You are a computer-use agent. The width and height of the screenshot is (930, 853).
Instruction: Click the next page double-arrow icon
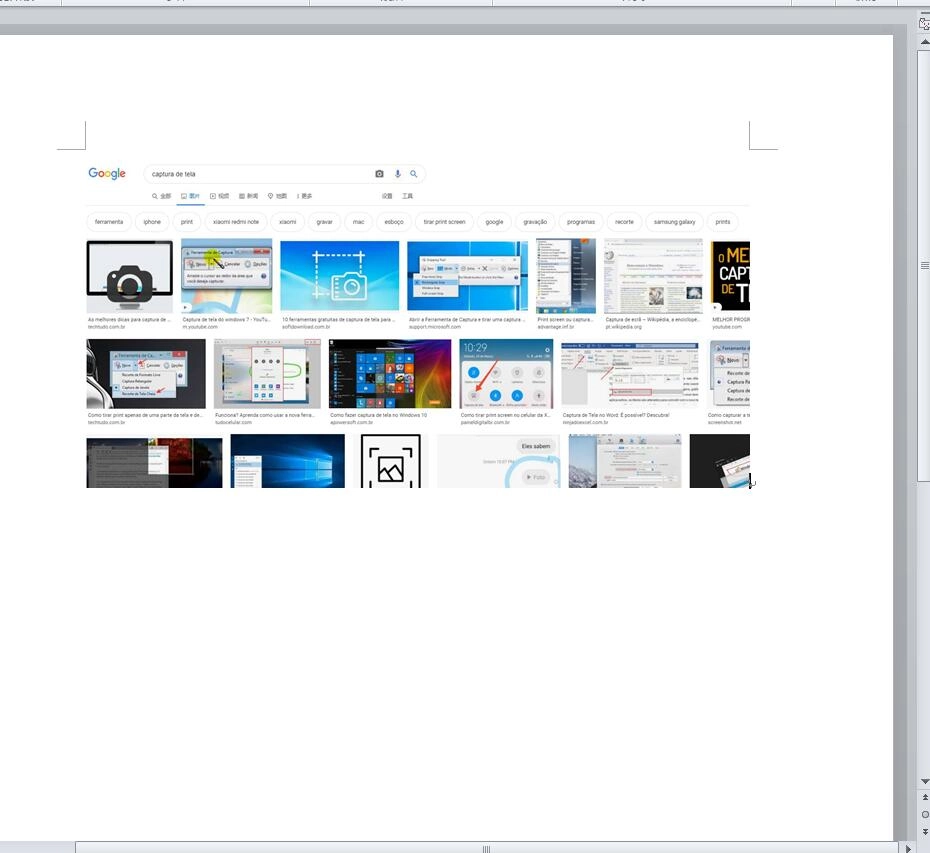tap(924, 831)
